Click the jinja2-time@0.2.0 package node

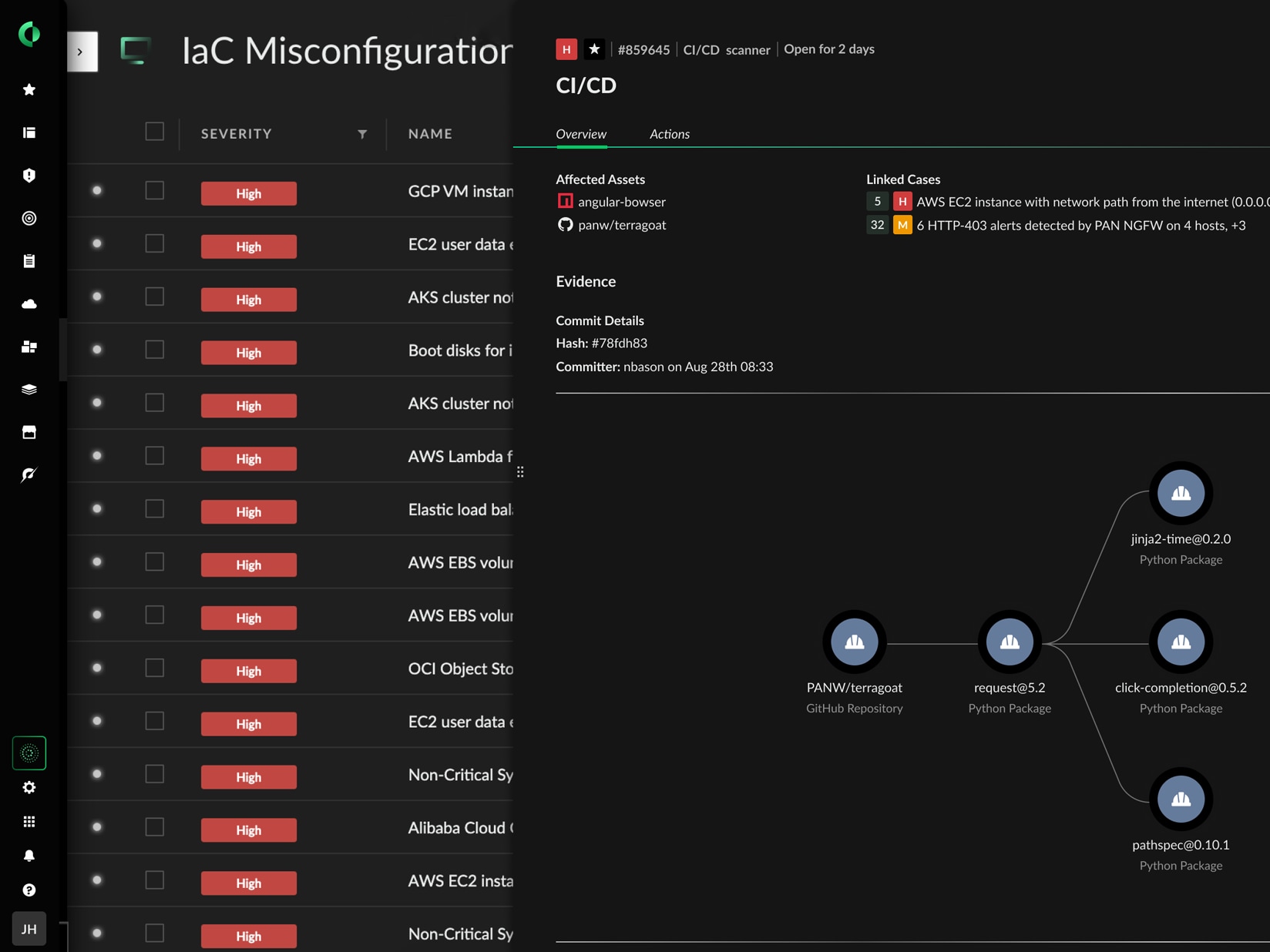tap(1180, 494)
